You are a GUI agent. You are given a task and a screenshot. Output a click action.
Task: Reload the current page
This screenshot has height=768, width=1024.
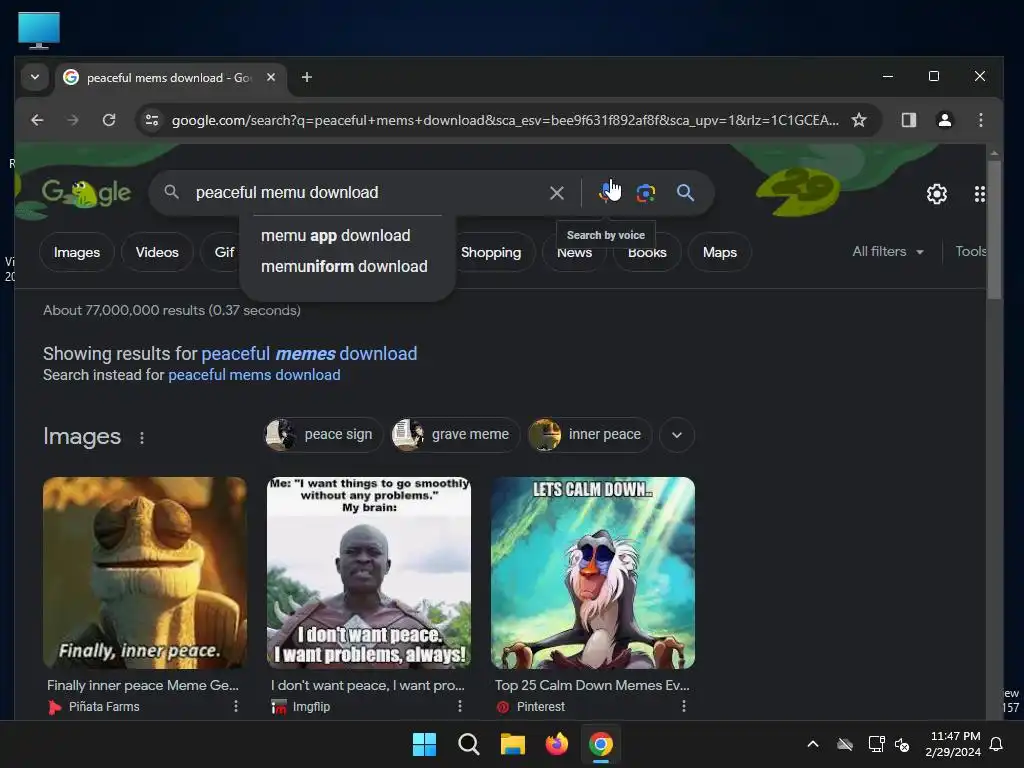(x=109, y=120)
